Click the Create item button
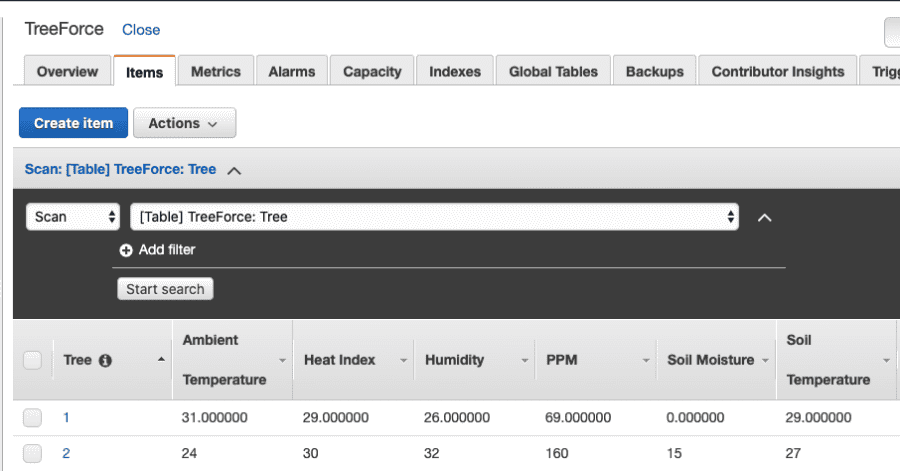This screenshot has width=900, height=471. coord(73,123)
